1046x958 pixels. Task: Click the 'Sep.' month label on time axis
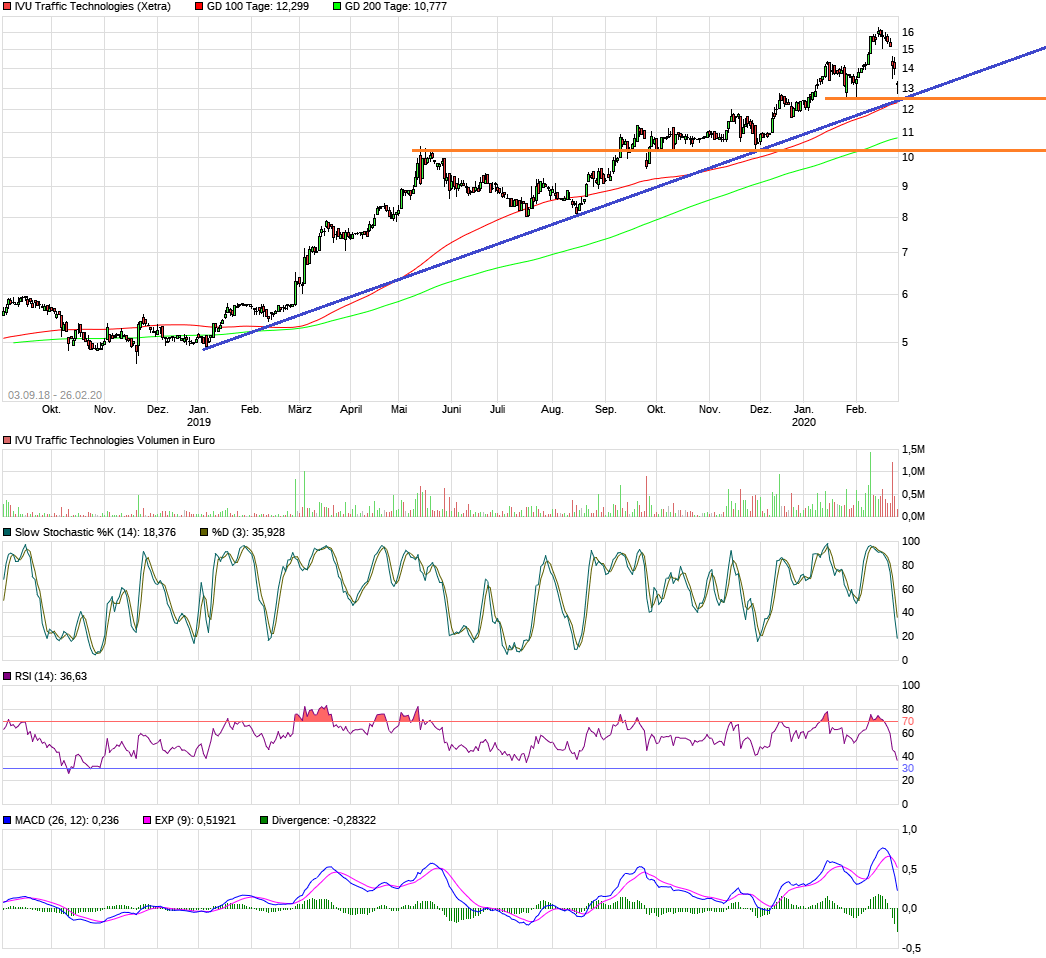(605, 409)
